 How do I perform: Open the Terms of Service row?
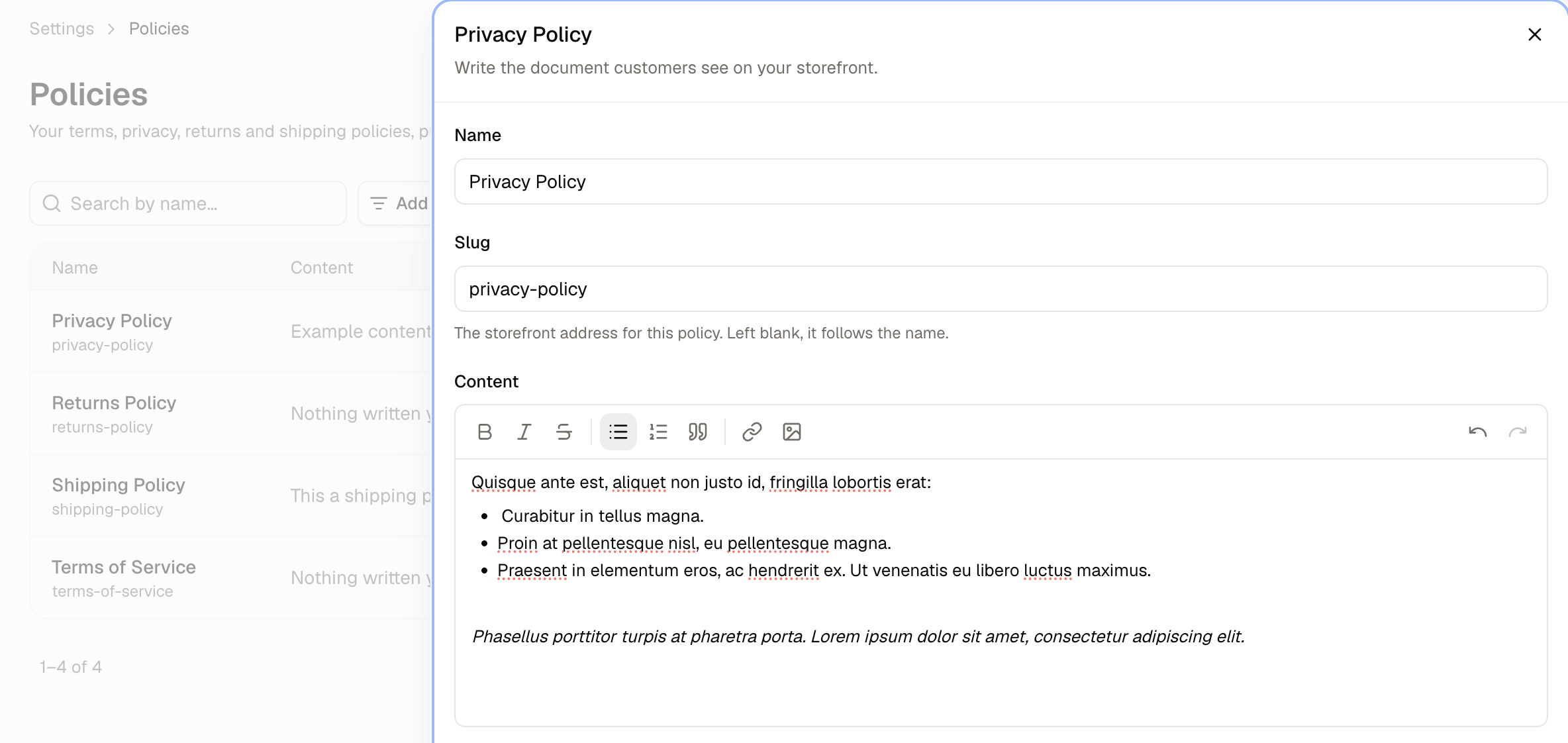click(x=232, y=578)
